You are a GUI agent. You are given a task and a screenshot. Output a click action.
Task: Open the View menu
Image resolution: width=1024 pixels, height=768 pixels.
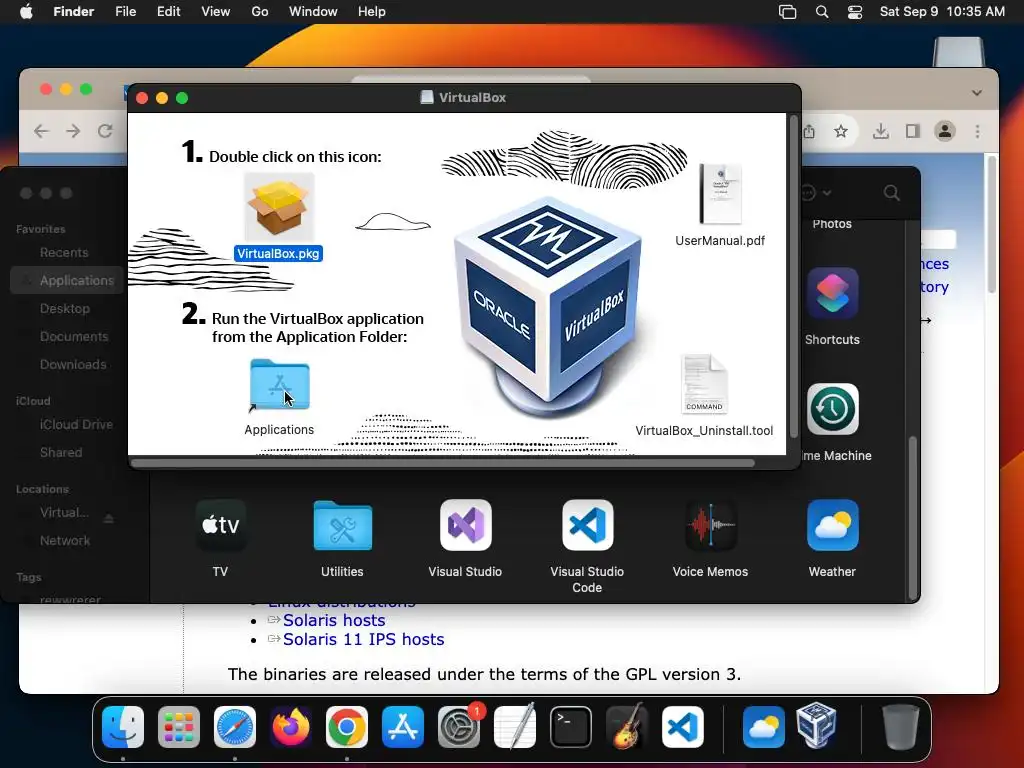click(216, 12)
